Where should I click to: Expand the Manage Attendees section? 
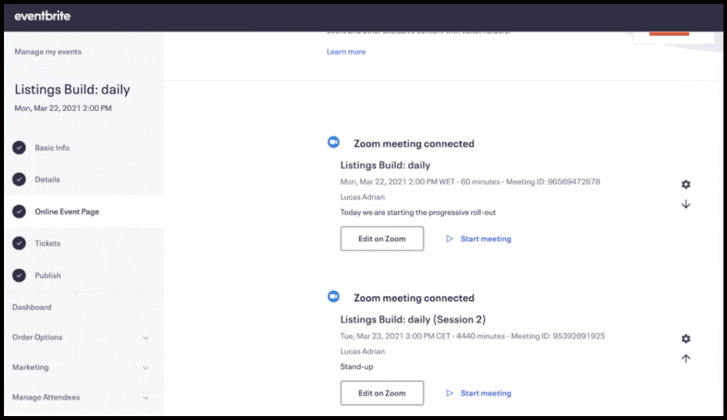[x=146, y=398]
